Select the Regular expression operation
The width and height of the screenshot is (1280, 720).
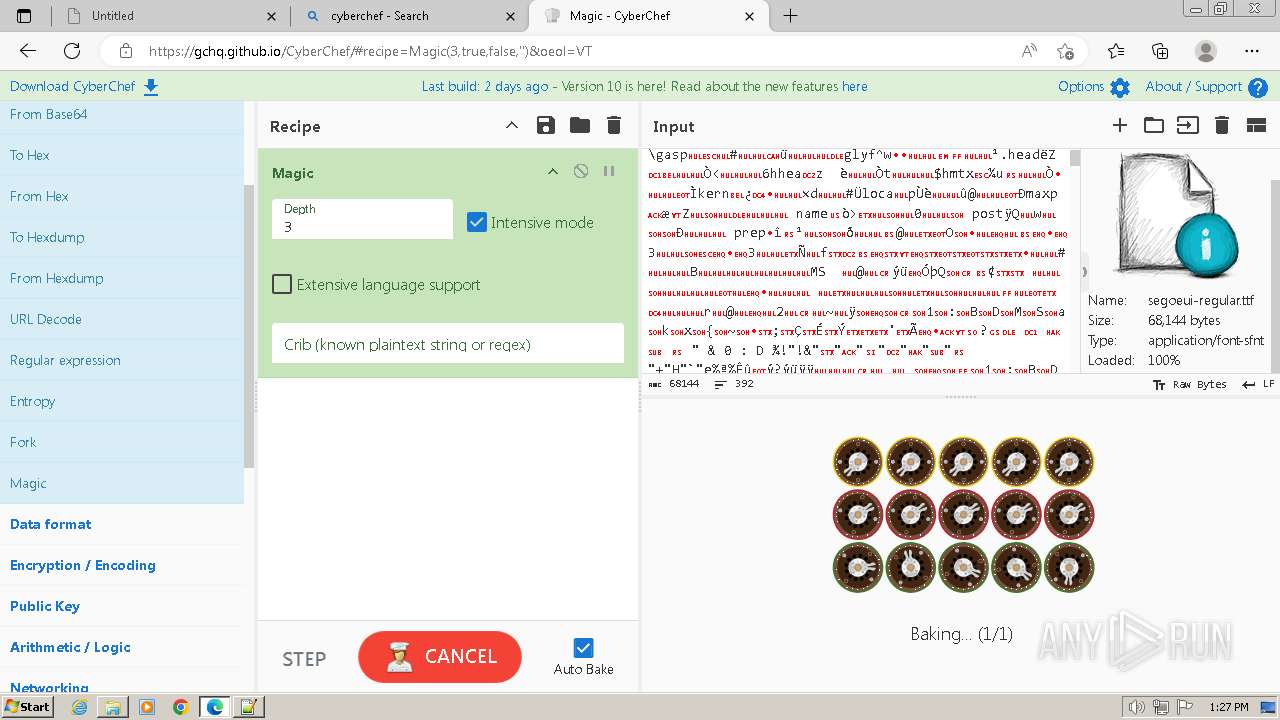(x=122, y=360)
